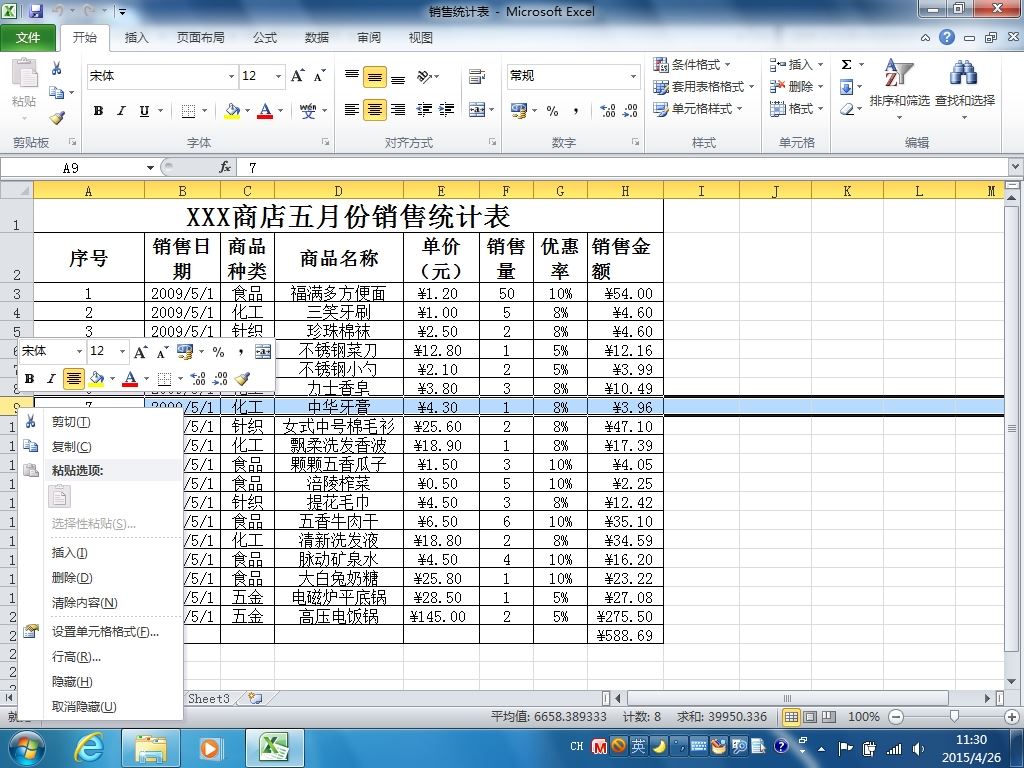Screen dimensions: 1024x768
Task: Apply percent style in ribbon number group
Action: coord(552,111)
